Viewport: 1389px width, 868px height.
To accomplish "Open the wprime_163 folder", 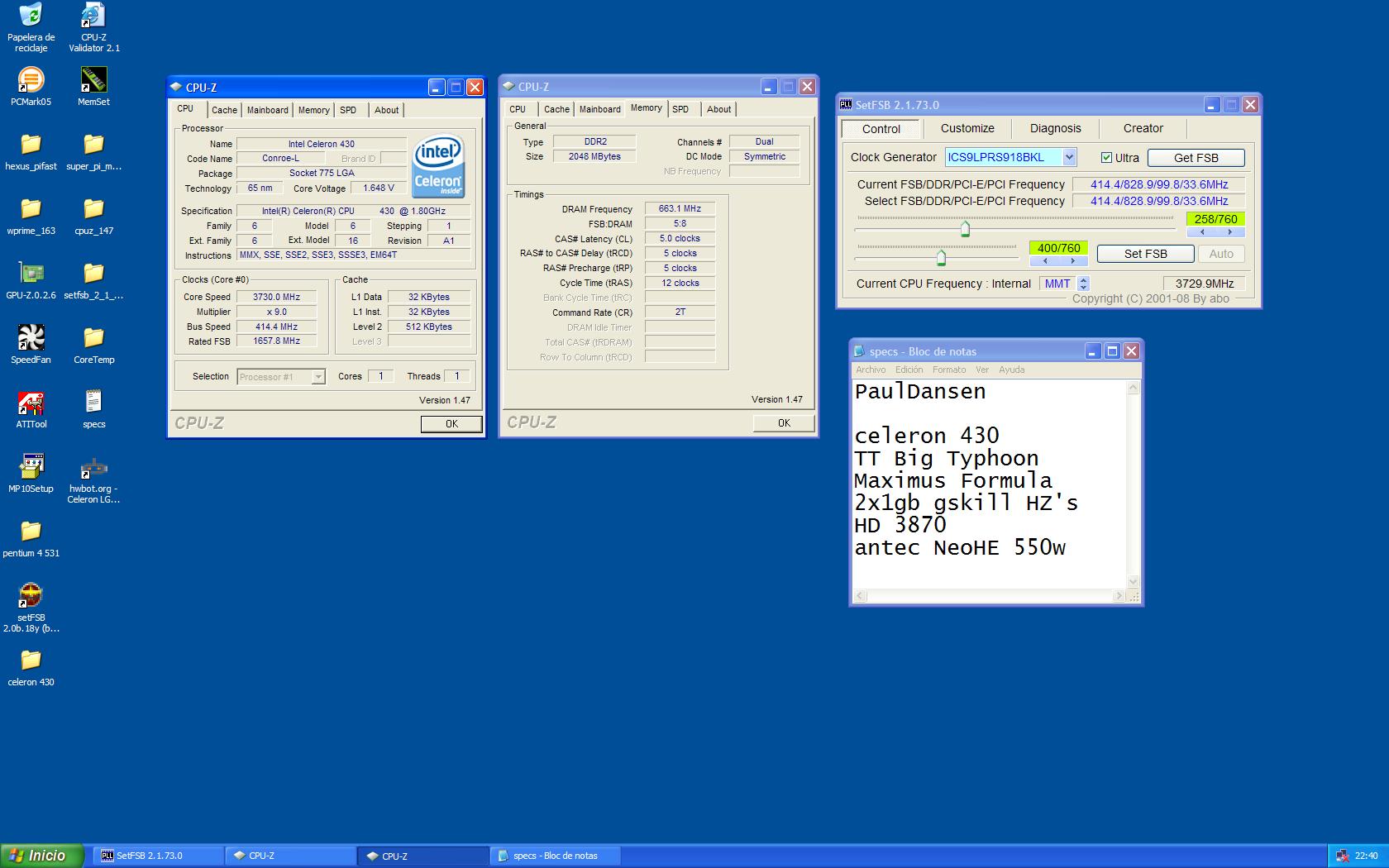I will (31, 216).
